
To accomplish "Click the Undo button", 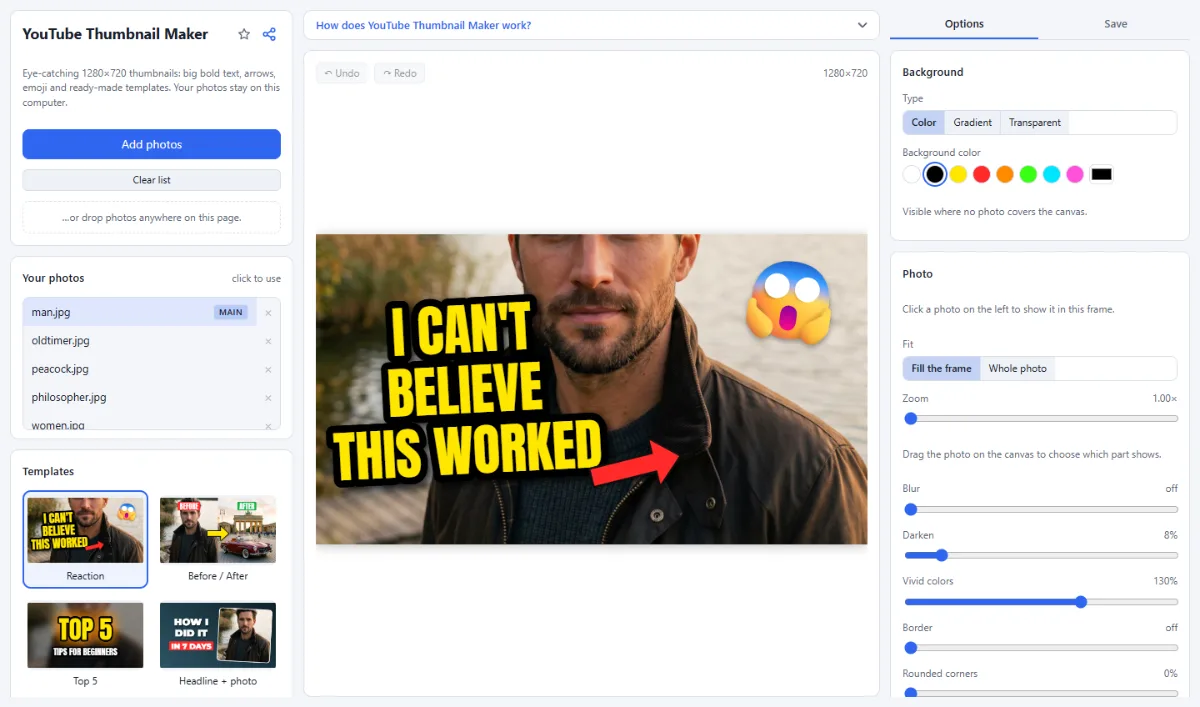I will [342, 73].
